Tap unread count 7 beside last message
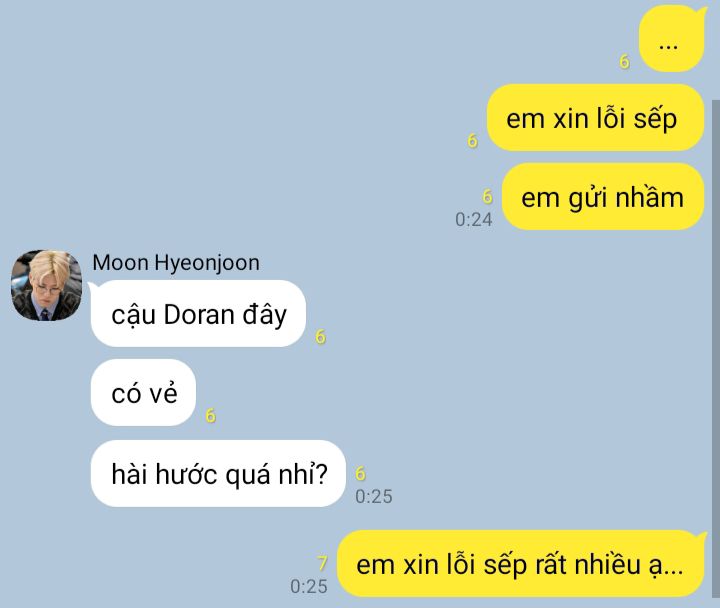The image size is (720, 608). (x=322, y=563)
